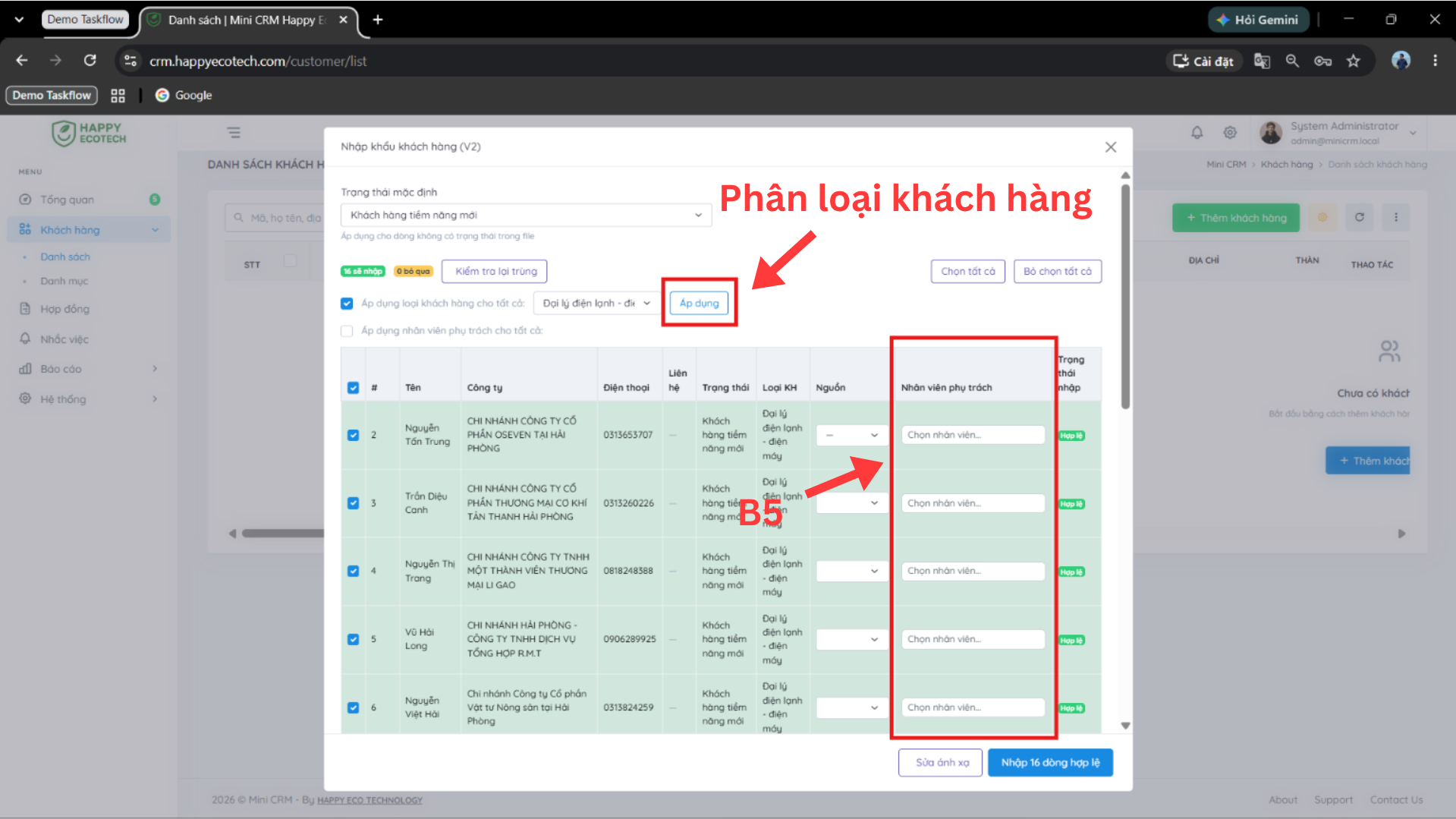This screenshot has height=819, width=1456.
Task: Open the notifications bell
Action: coord(1197,133)
